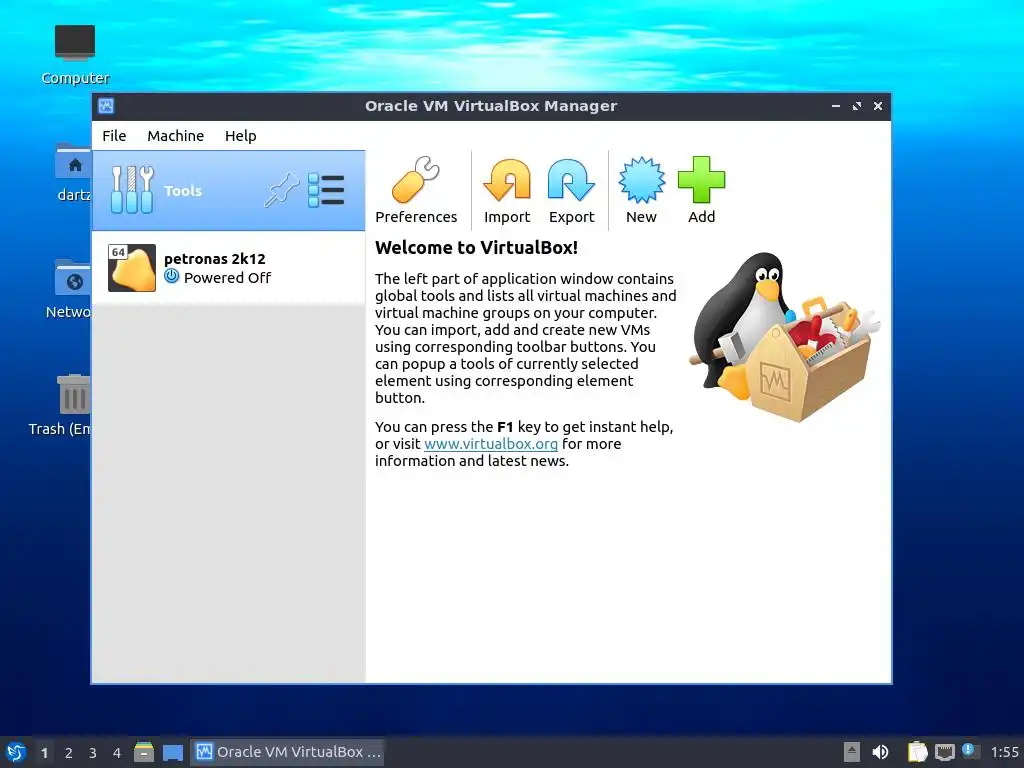Open the Help menu
This screenshot has height=768, width=1024.
(240, 136)
